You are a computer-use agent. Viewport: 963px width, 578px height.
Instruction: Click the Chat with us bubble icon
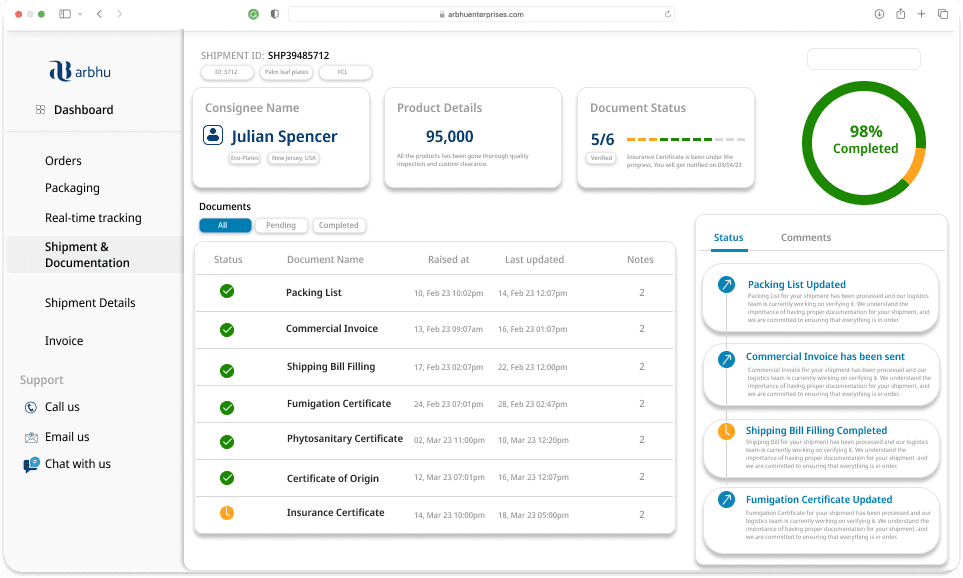click(31, 464)
